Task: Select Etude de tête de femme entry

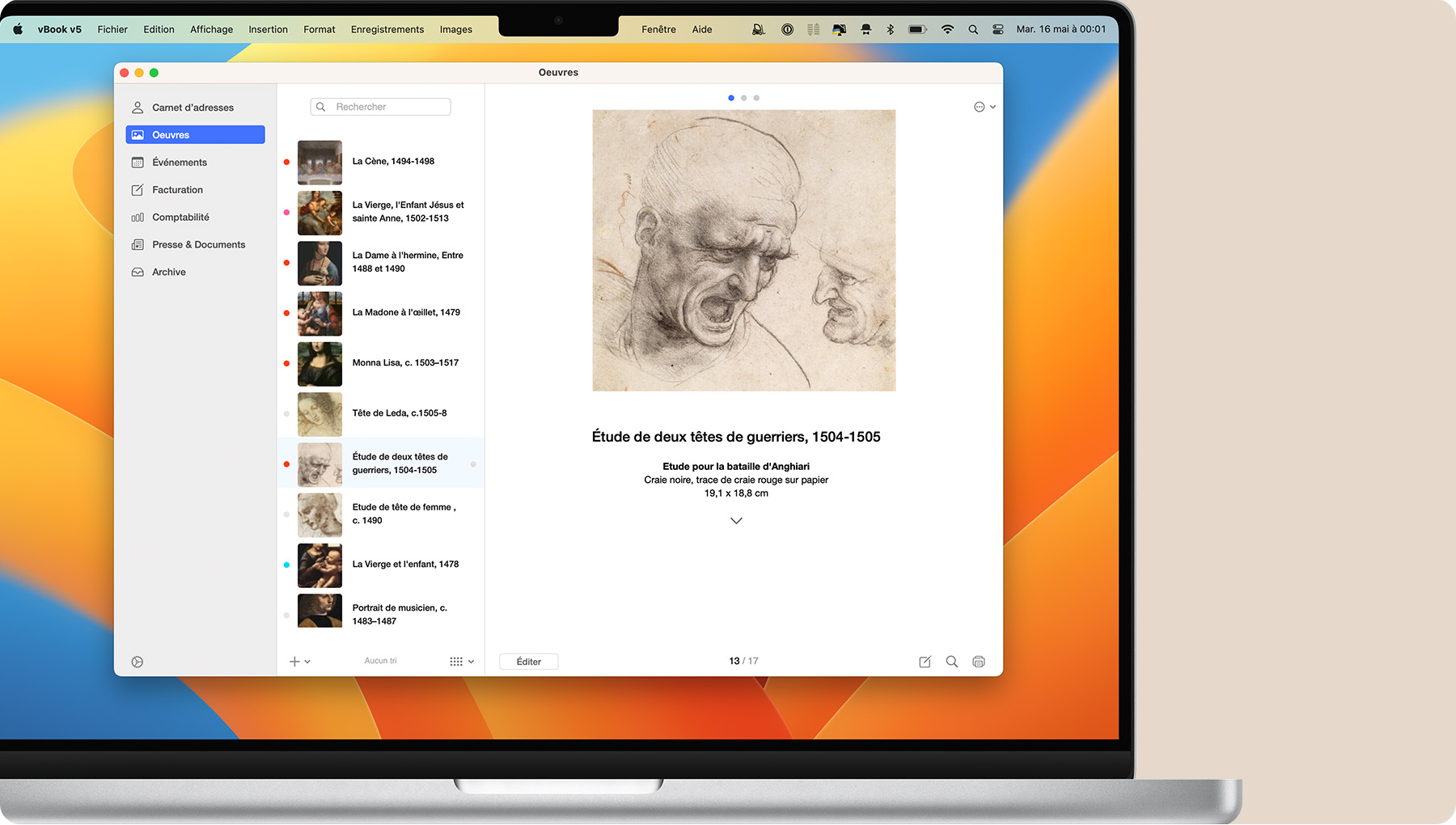Action: pos(381,514)
